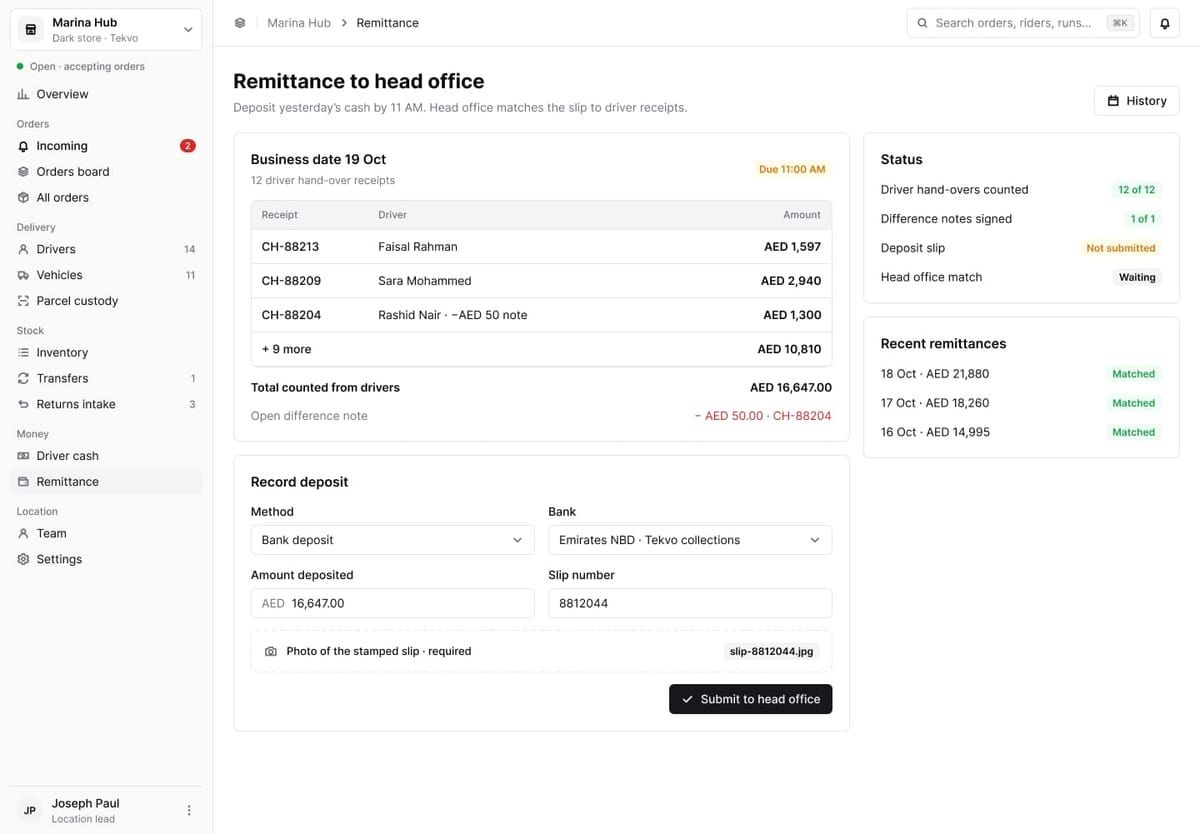Viewport: 1200px width, 834px height.
Task: Expand the + 9 more receipts row
Action: [x=541, y=349]
